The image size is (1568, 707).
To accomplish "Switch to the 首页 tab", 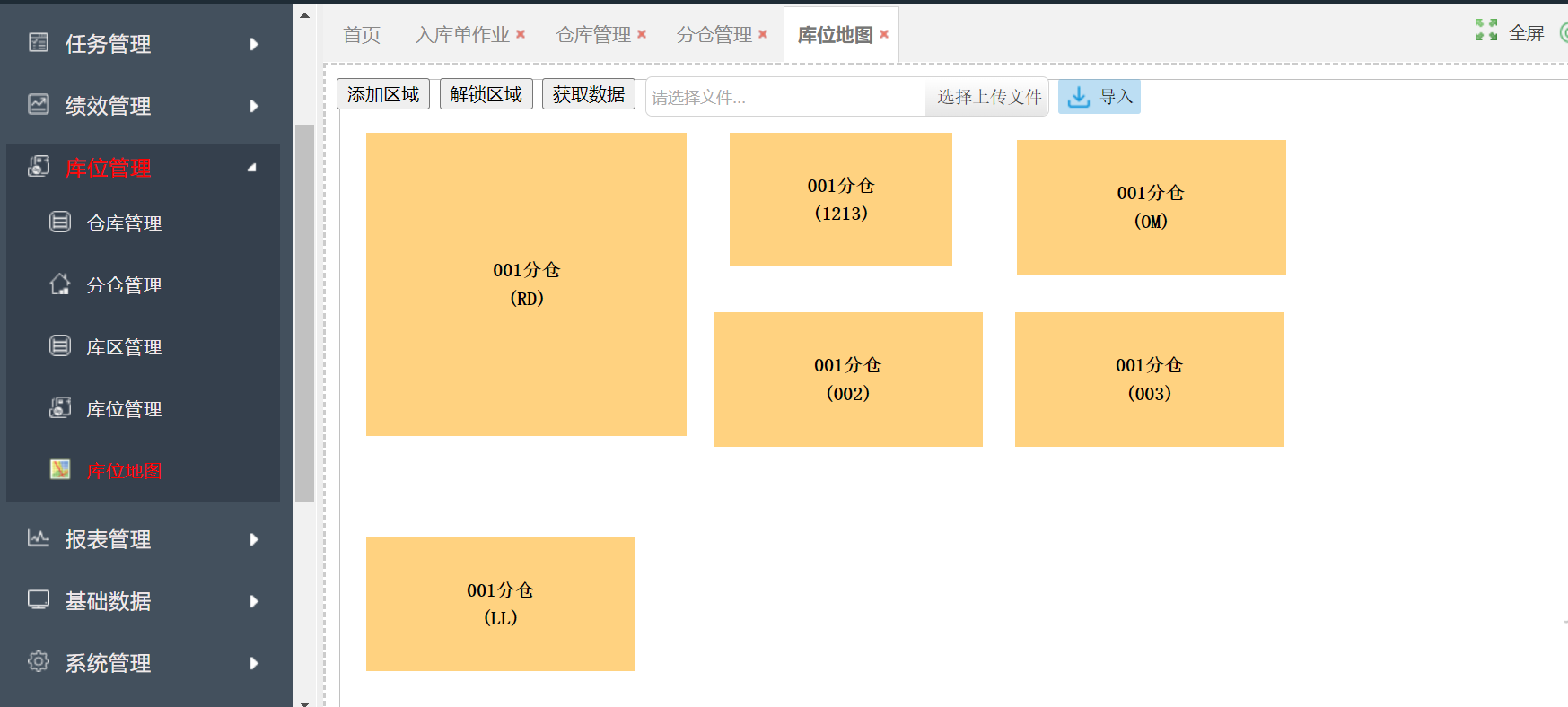I will click(362, 35).
